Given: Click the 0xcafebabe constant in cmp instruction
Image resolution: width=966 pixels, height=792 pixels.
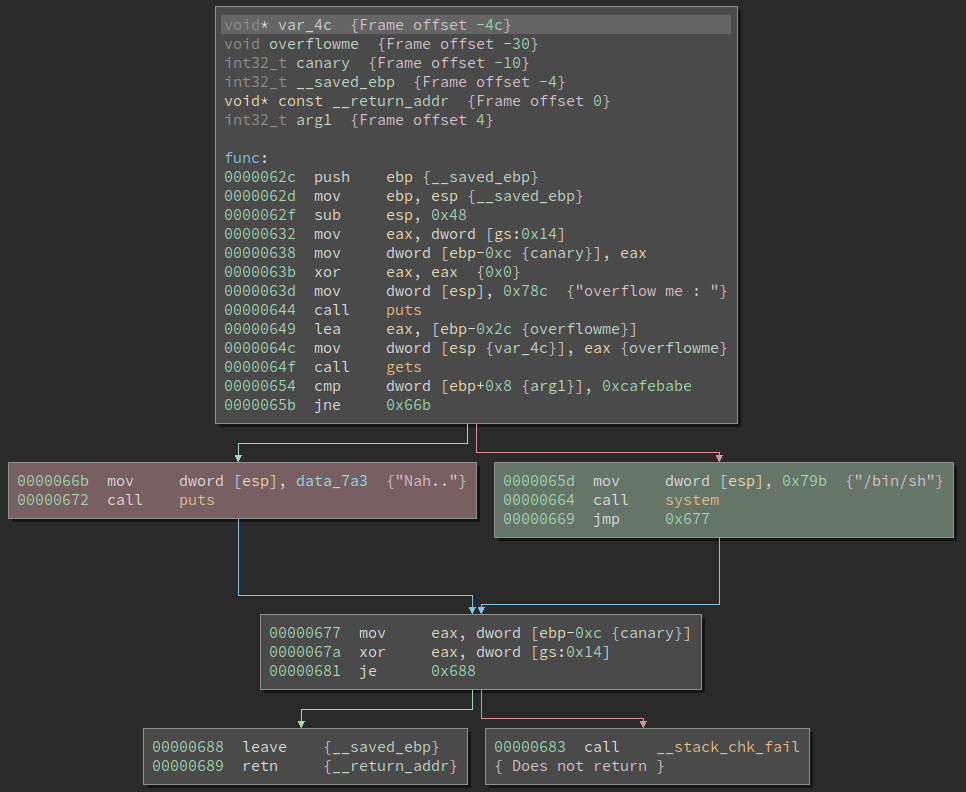Looking at the screenshot, I should pyautogui.click(x=646, y=386).
